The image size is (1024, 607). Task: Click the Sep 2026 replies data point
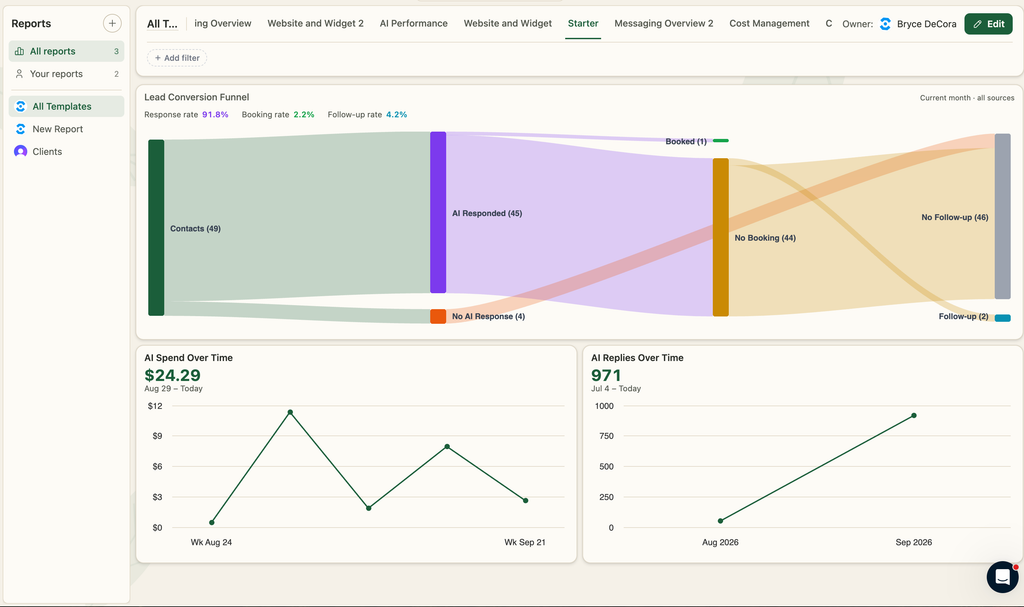click(x=914, y=416)
